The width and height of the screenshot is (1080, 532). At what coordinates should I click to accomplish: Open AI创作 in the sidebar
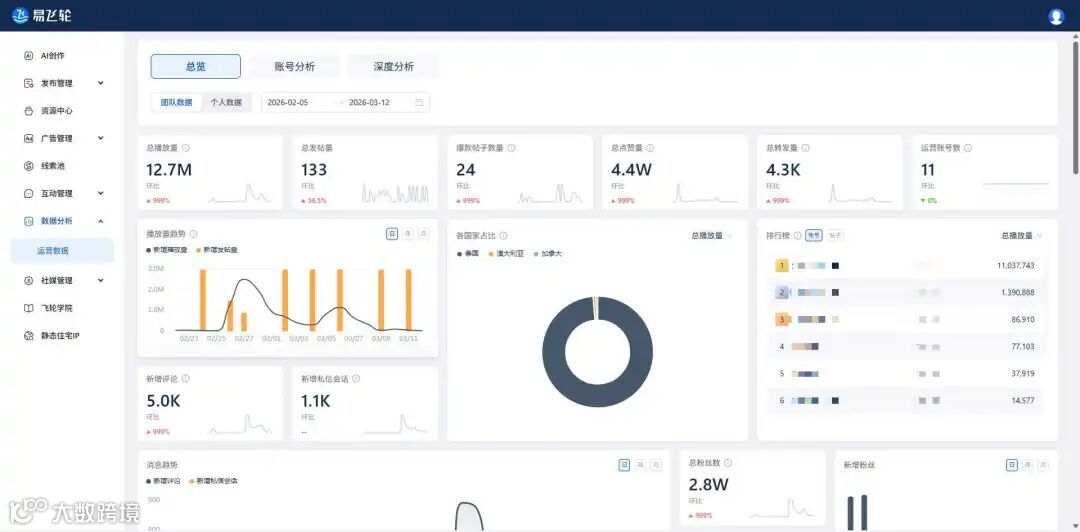click(52, 55)
